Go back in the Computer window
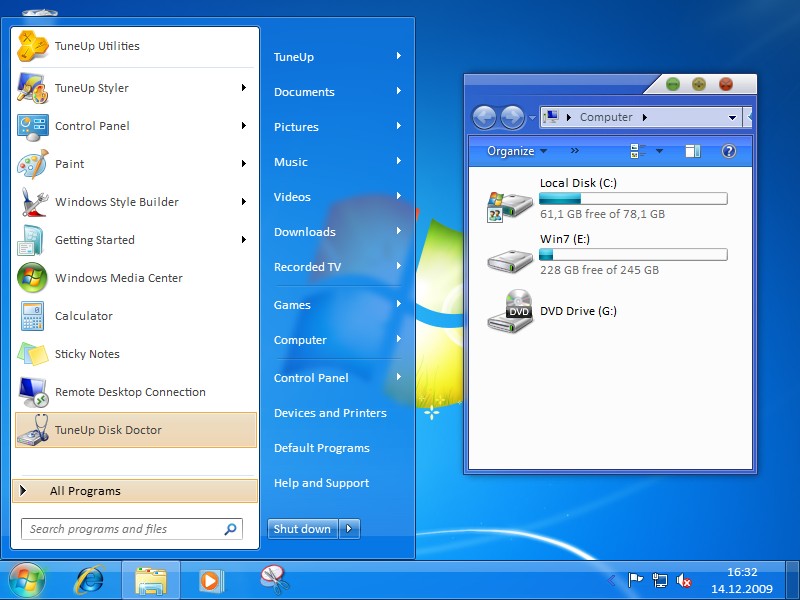800x600 pixels. click(x=484, y=118)
